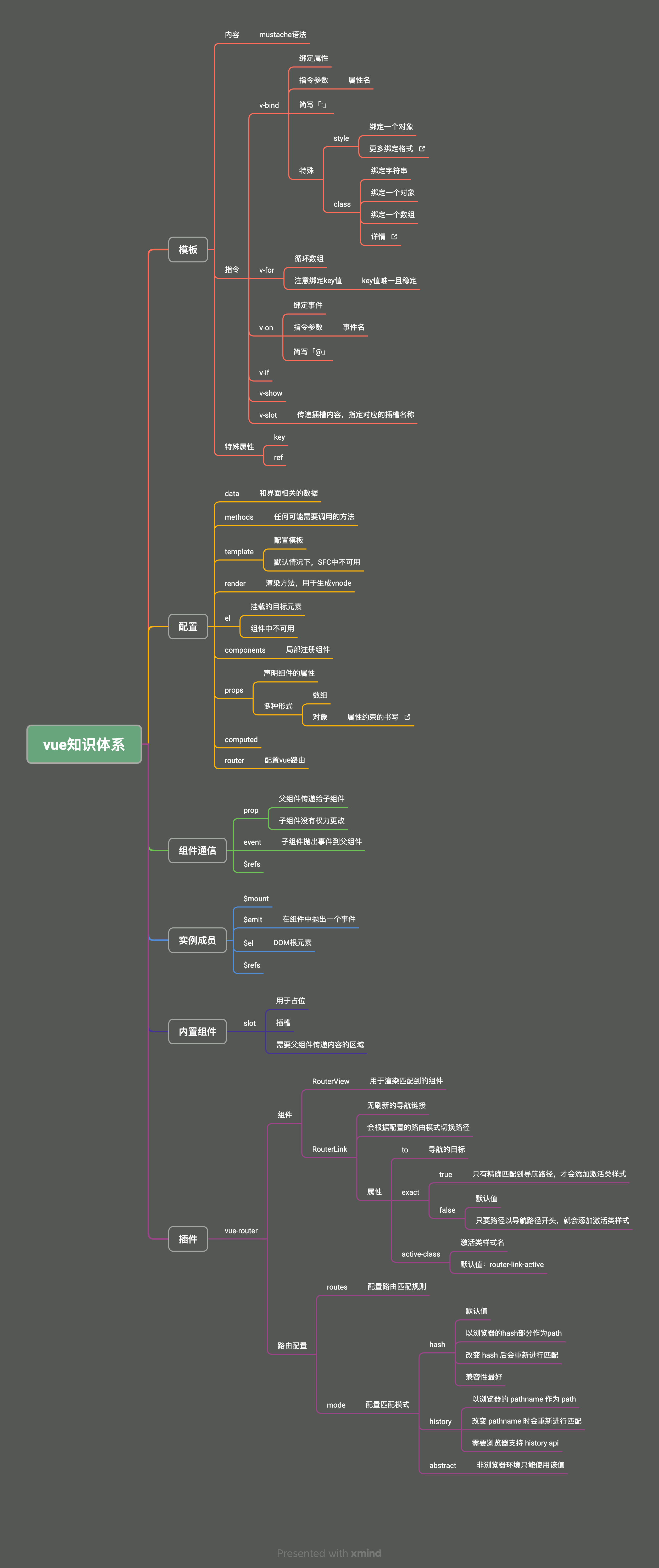Click the DOM根元素 node

292,942
